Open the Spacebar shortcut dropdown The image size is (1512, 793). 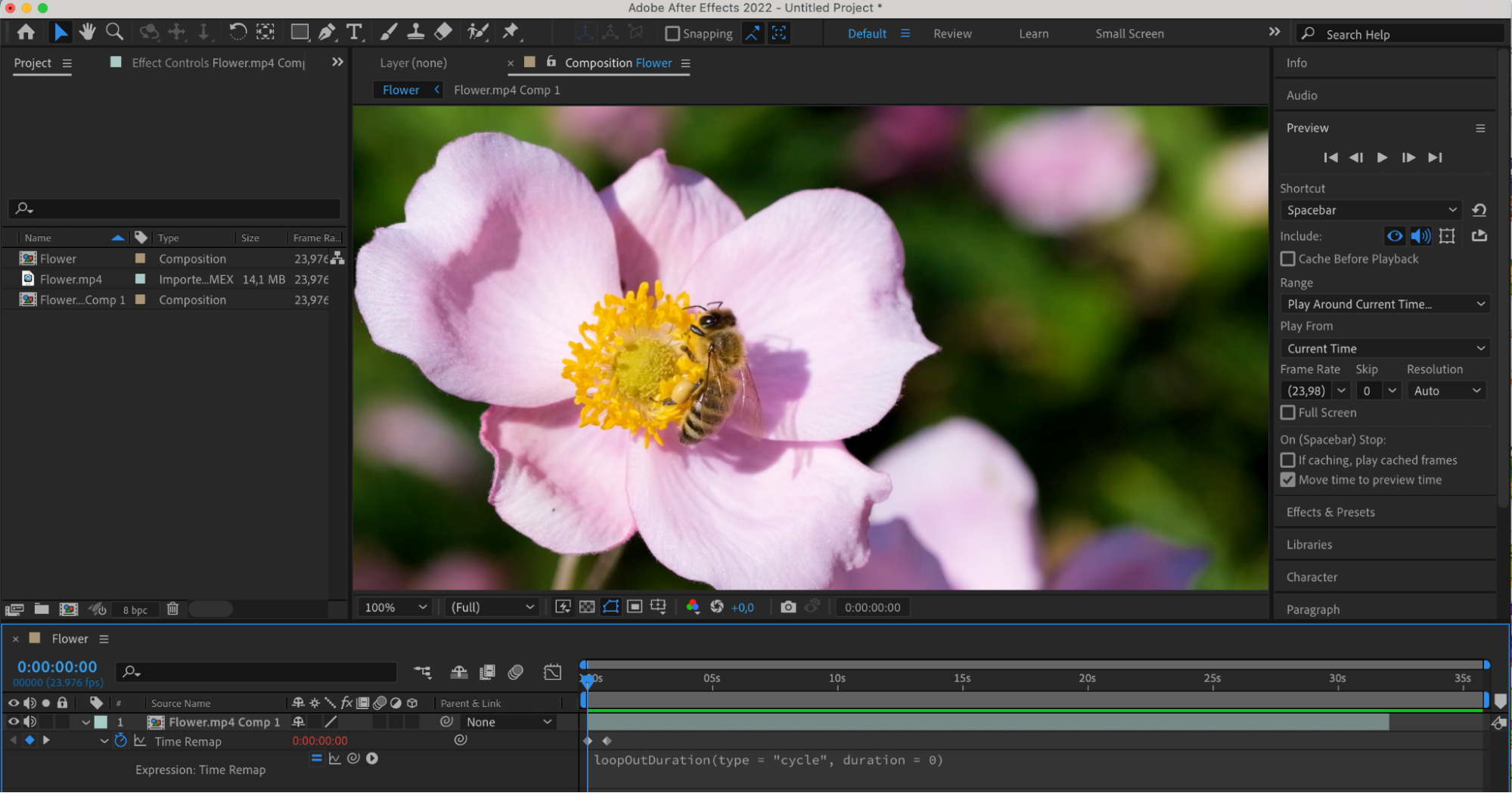pyautogui.click(x=1371, y=210)
